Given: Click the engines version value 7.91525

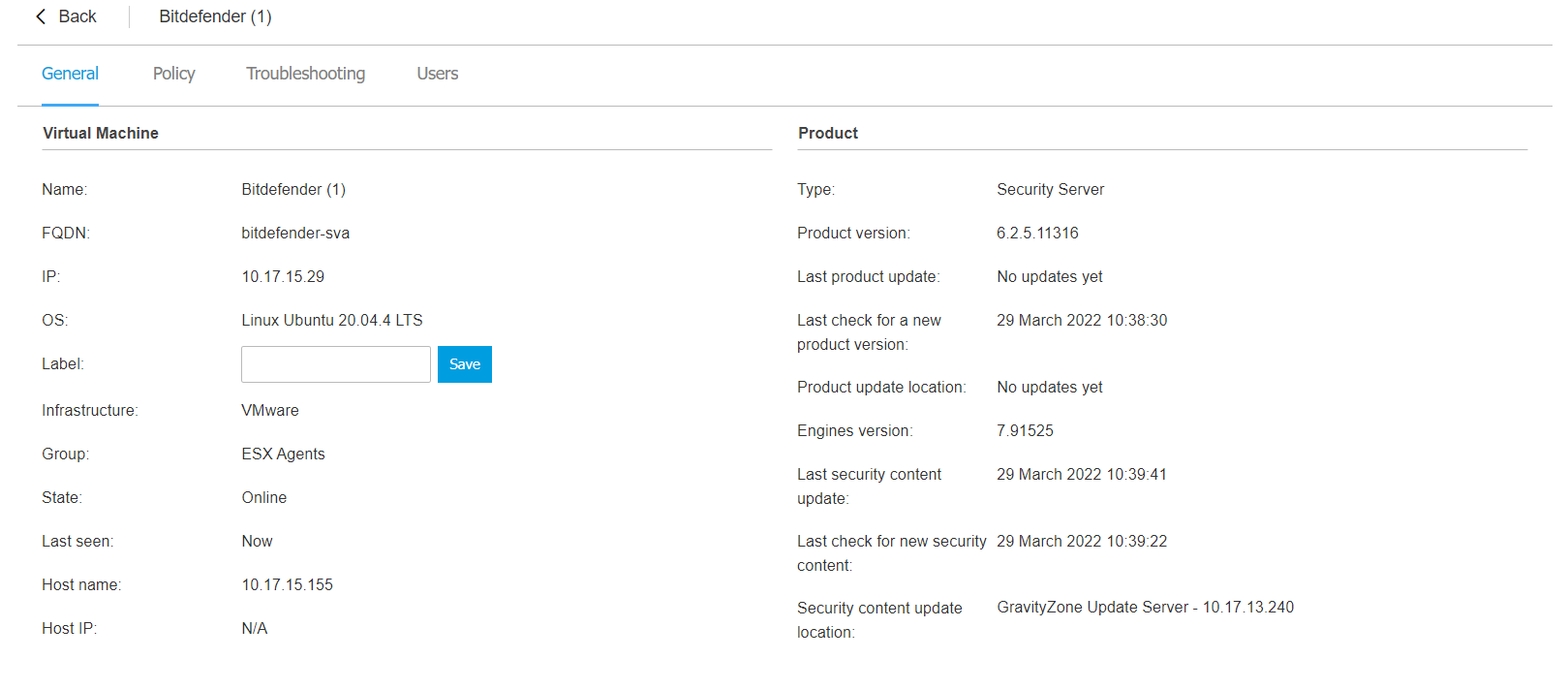Looking at the screenshot, I should coord(1025,431).
